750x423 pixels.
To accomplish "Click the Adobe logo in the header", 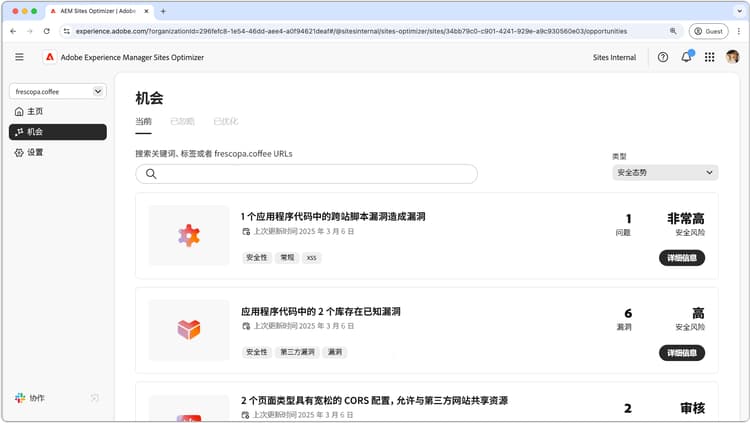I will [x=50, y=57].
